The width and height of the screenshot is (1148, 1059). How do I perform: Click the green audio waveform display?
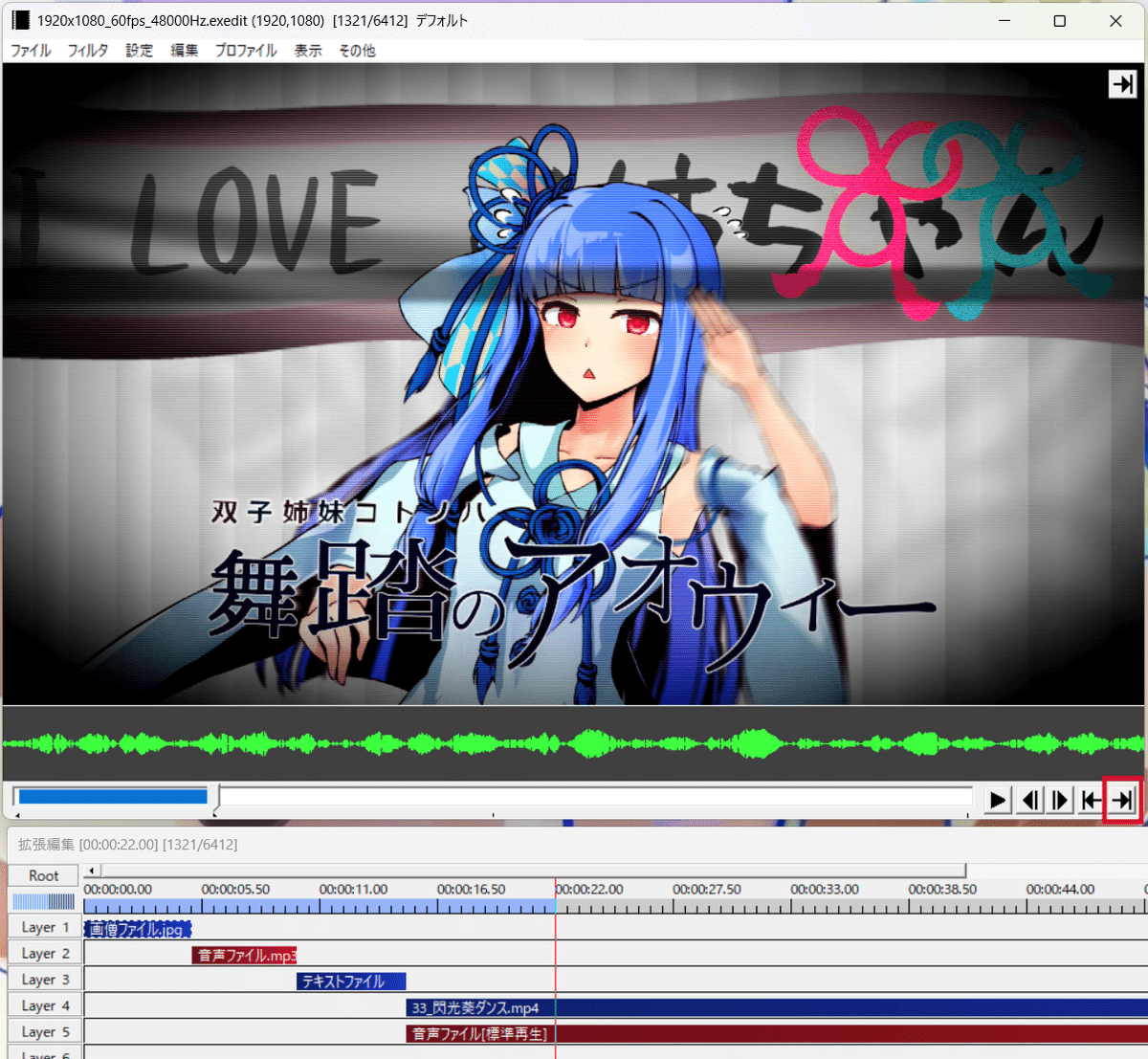(574, 743)
